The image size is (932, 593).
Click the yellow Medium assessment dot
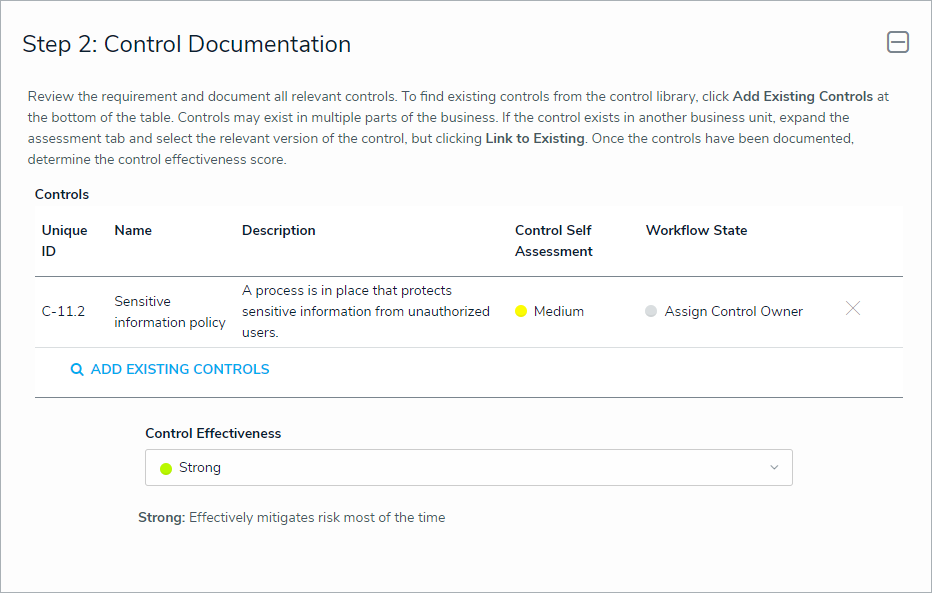click(521, 312)
